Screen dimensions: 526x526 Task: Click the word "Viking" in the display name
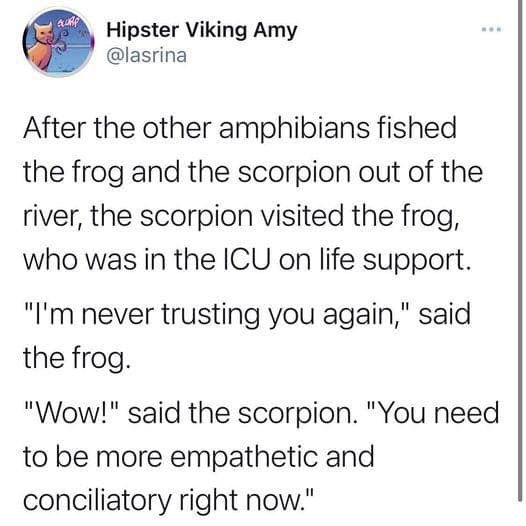click(x=215, y=31)
